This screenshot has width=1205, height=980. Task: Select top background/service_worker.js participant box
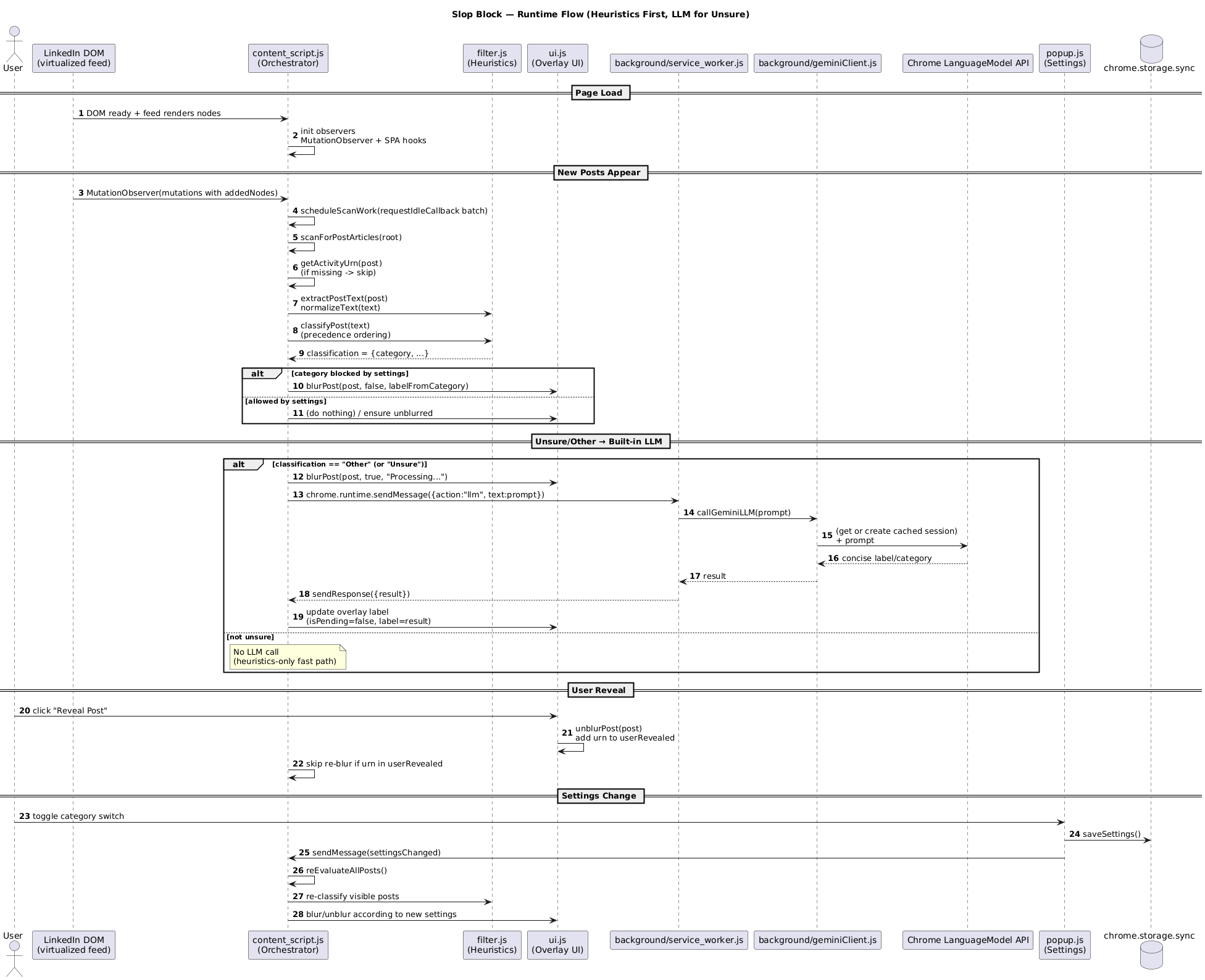pyautogui.click(x=678, y=63)
